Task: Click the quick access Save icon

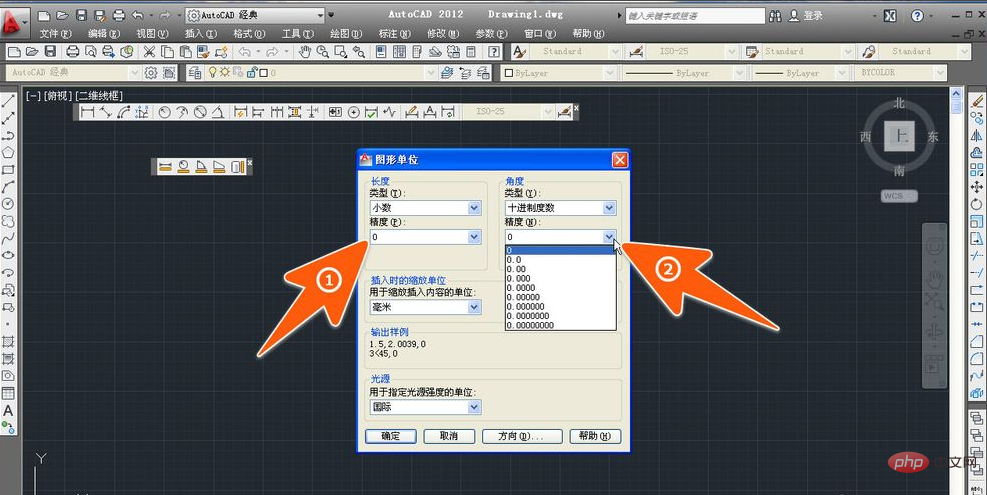Action: click(81, 15)
